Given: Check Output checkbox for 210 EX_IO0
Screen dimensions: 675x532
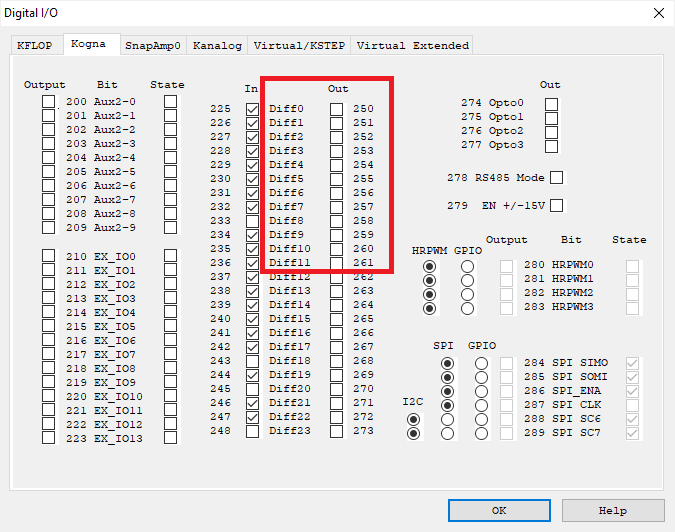Looking at the screenshot, I should [x=48, y=257].
